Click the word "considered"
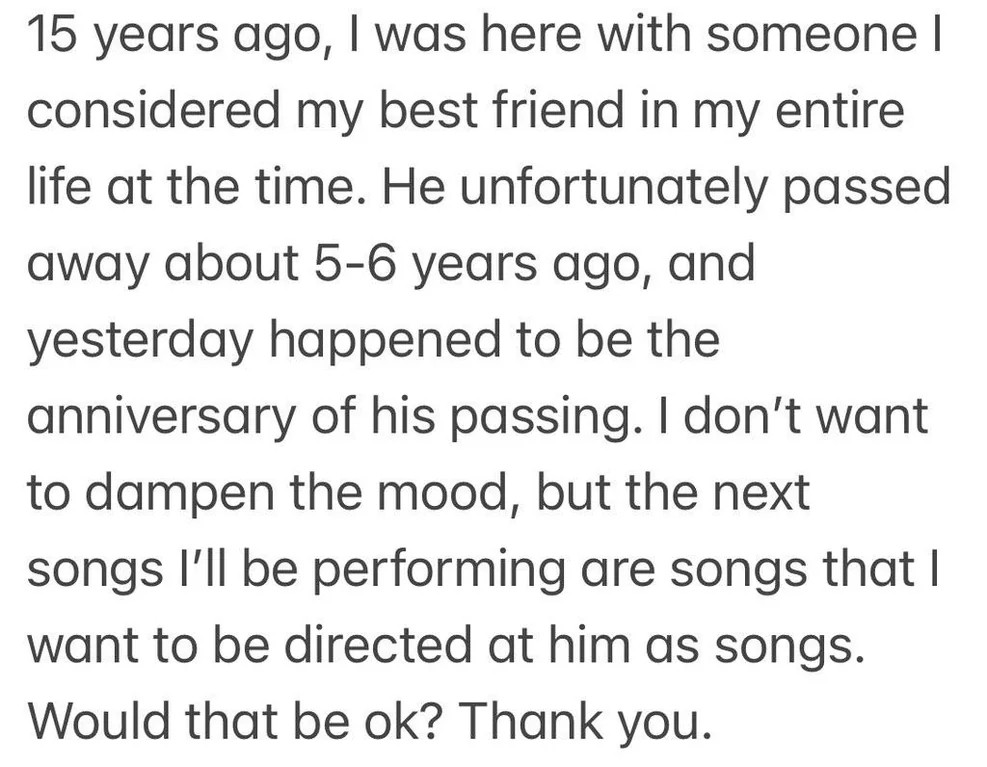 153,110
